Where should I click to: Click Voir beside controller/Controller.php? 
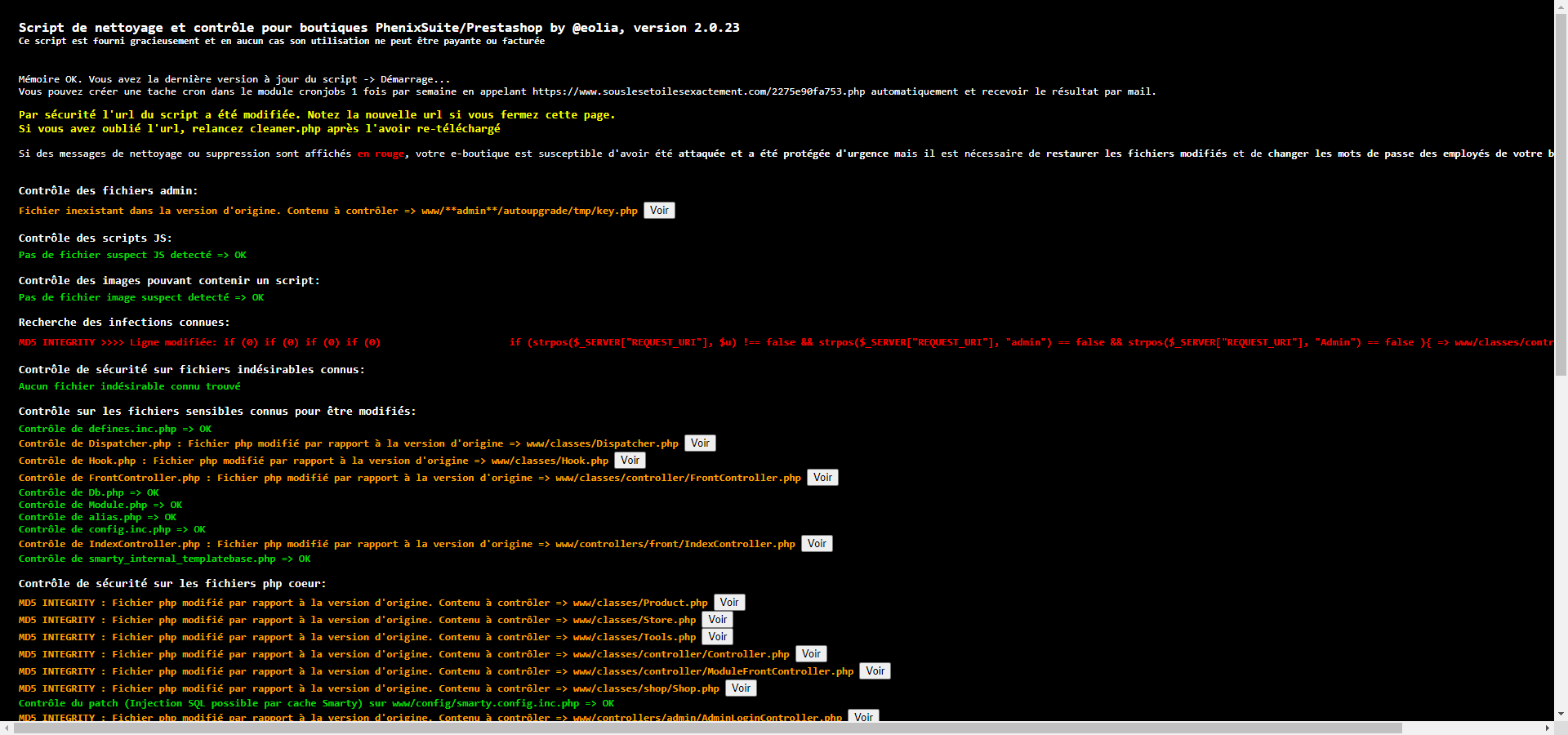[811, 654]
